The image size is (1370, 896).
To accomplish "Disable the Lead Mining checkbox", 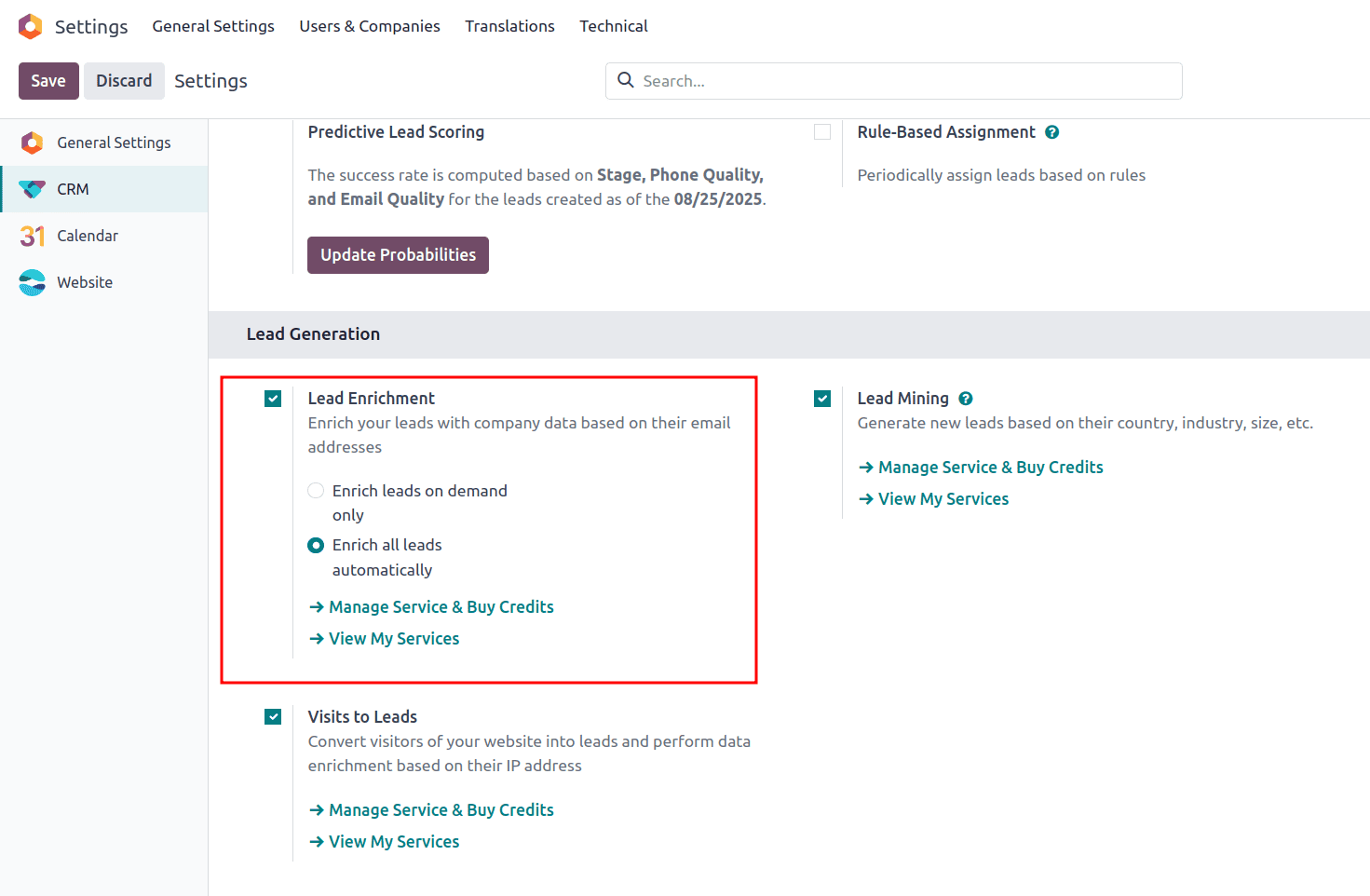I will (822, 398).
